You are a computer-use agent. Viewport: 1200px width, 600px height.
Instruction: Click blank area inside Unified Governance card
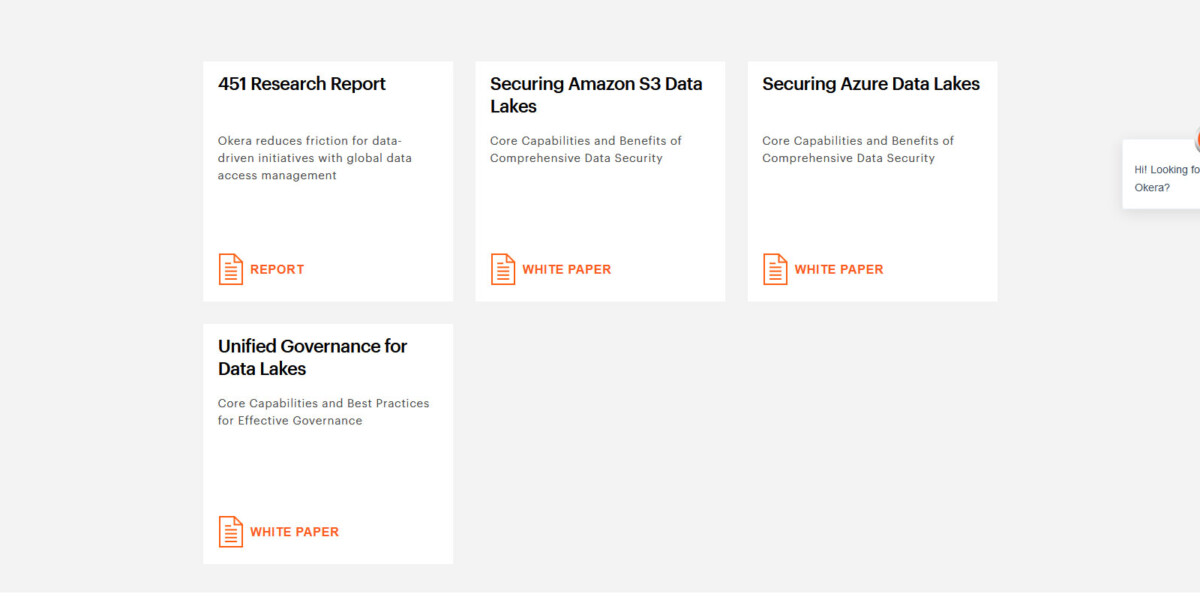point(328,470)
